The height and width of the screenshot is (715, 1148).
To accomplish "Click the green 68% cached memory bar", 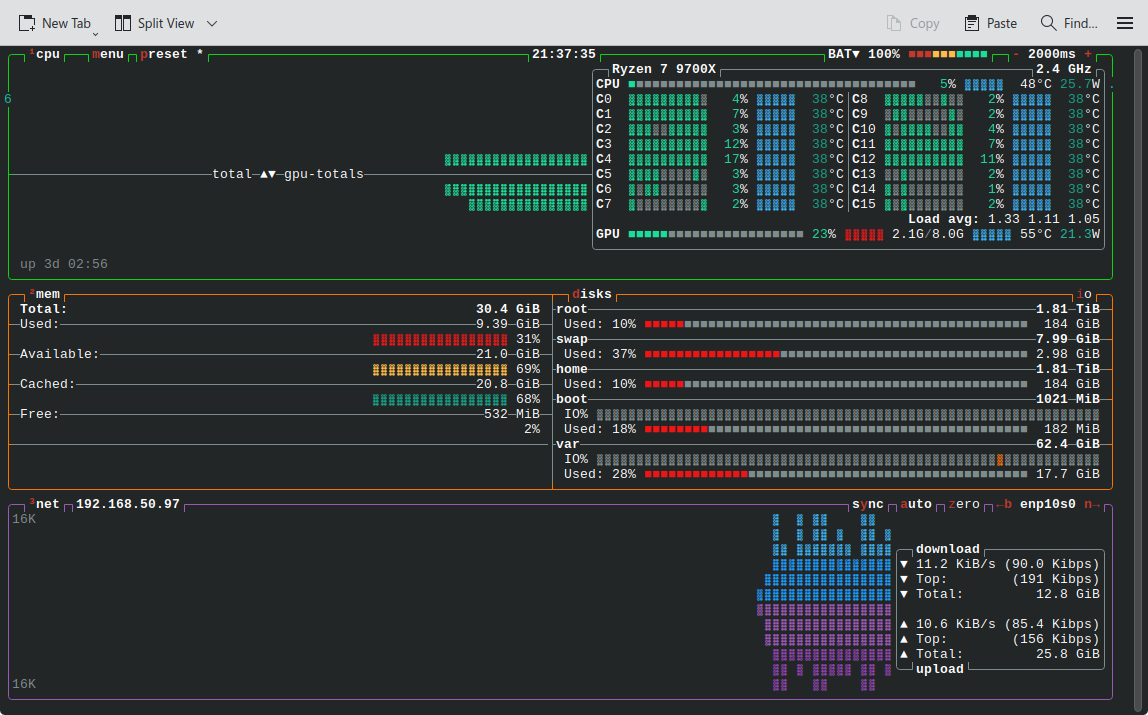I will 440,400.
